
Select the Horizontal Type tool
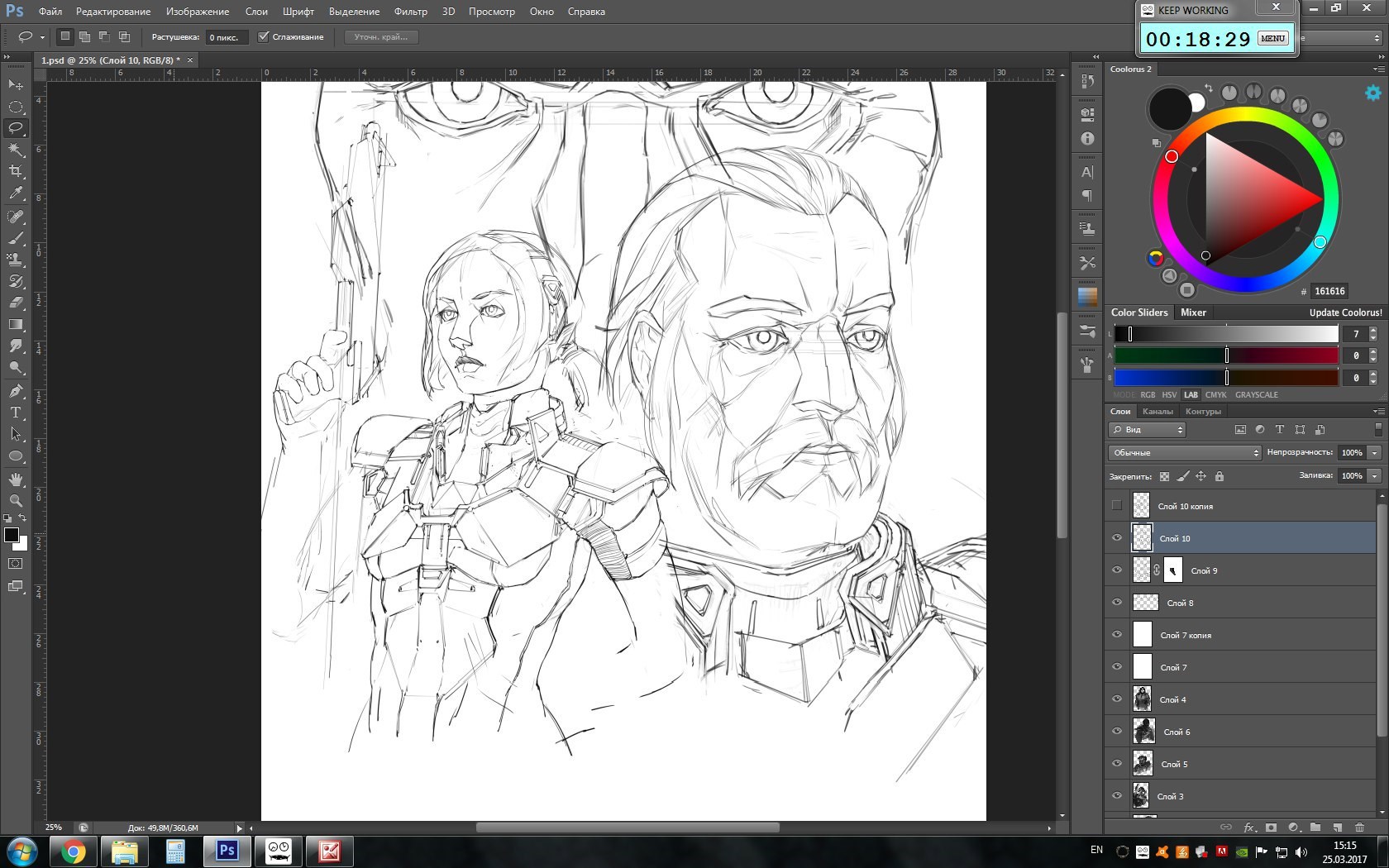click(16, 413)
